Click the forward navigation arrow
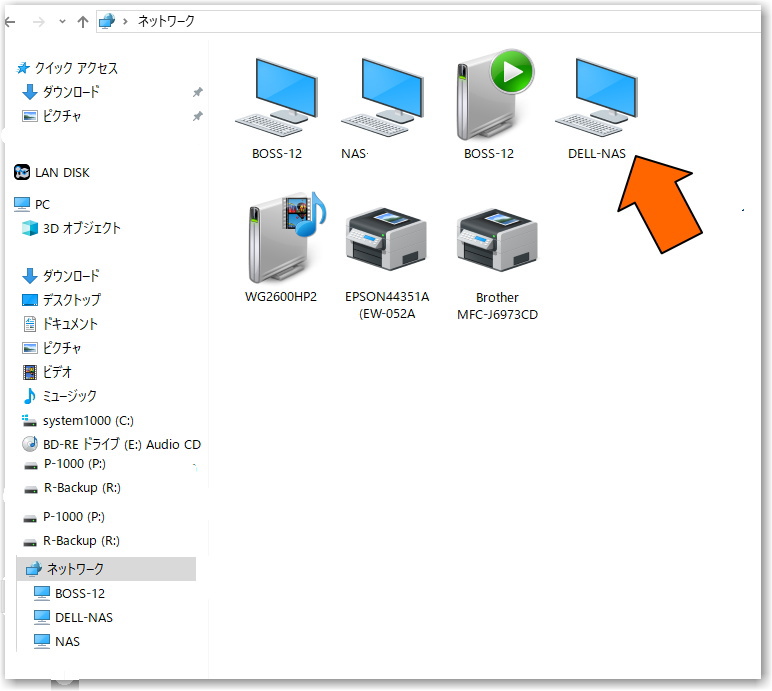This screenshot has width=772, height=691. tap(39, 22)
